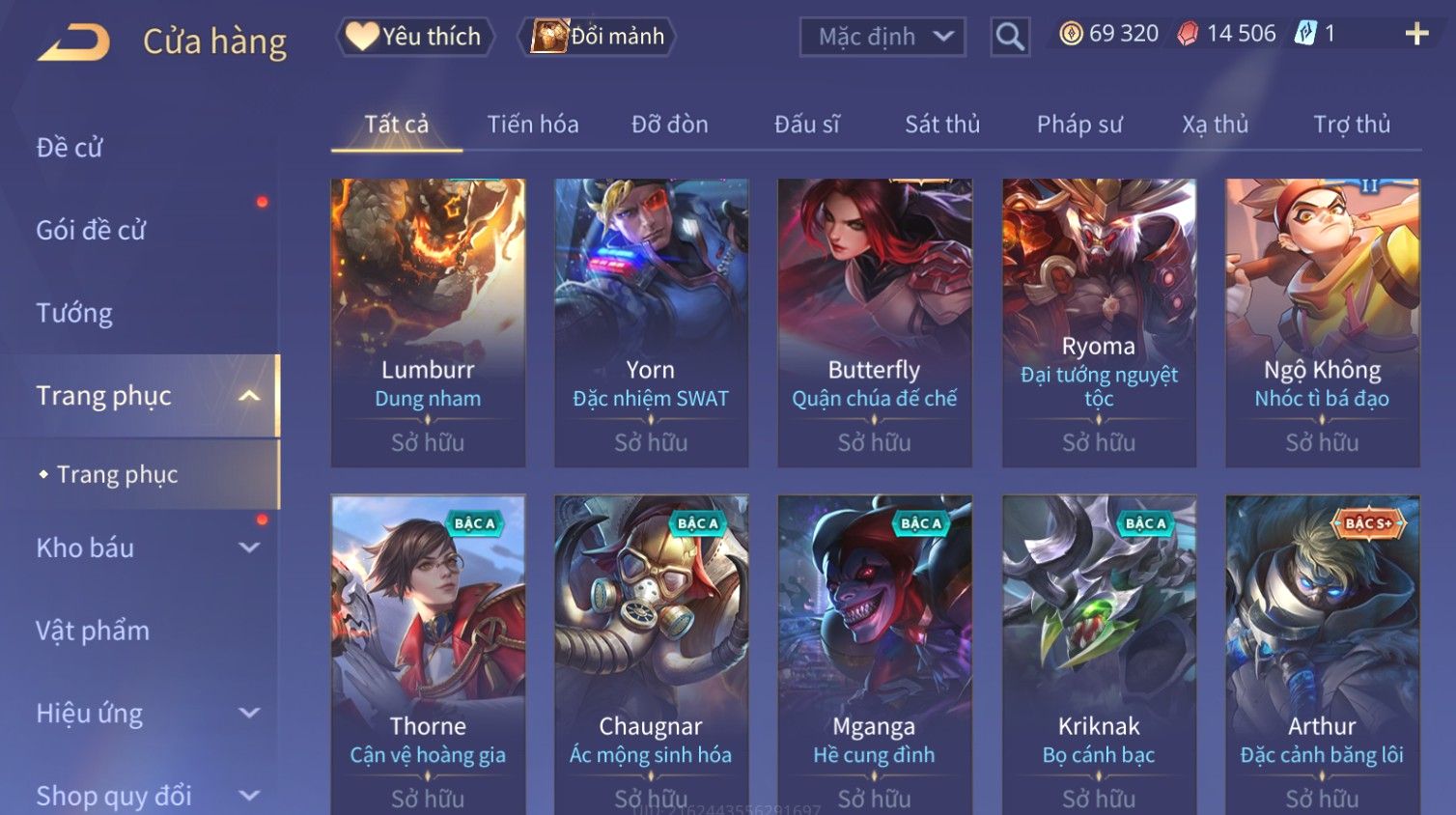Screen dimensions: 1456x815
Task: Open Gói đề cử sidebar entry
Action: pyautogui.click(x=91, y=230)
